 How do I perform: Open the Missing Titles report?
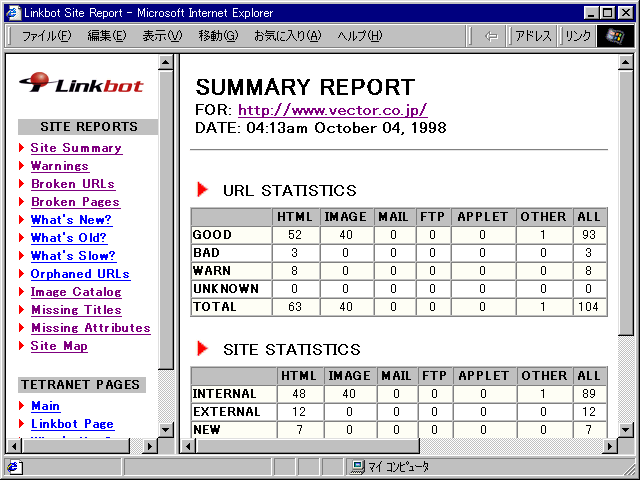(76, 310)
